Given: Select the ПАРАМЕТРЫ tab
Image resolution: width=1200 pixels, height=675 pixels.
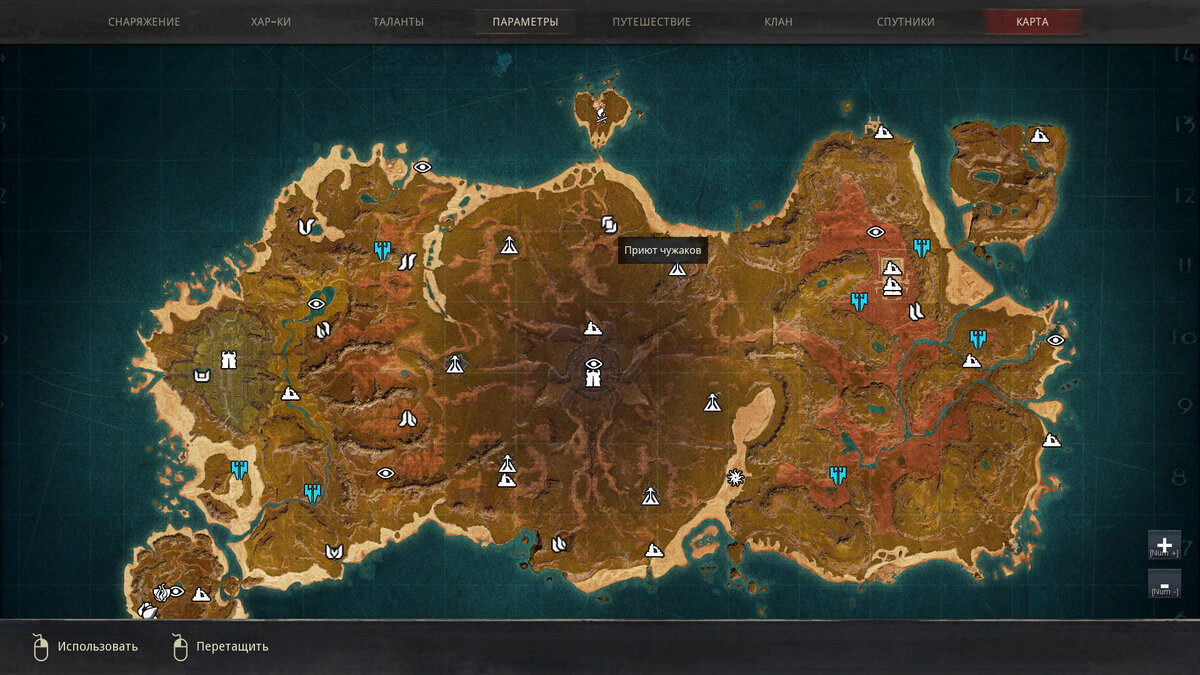Looking at the screenshot, I should [x=525, y=21].
